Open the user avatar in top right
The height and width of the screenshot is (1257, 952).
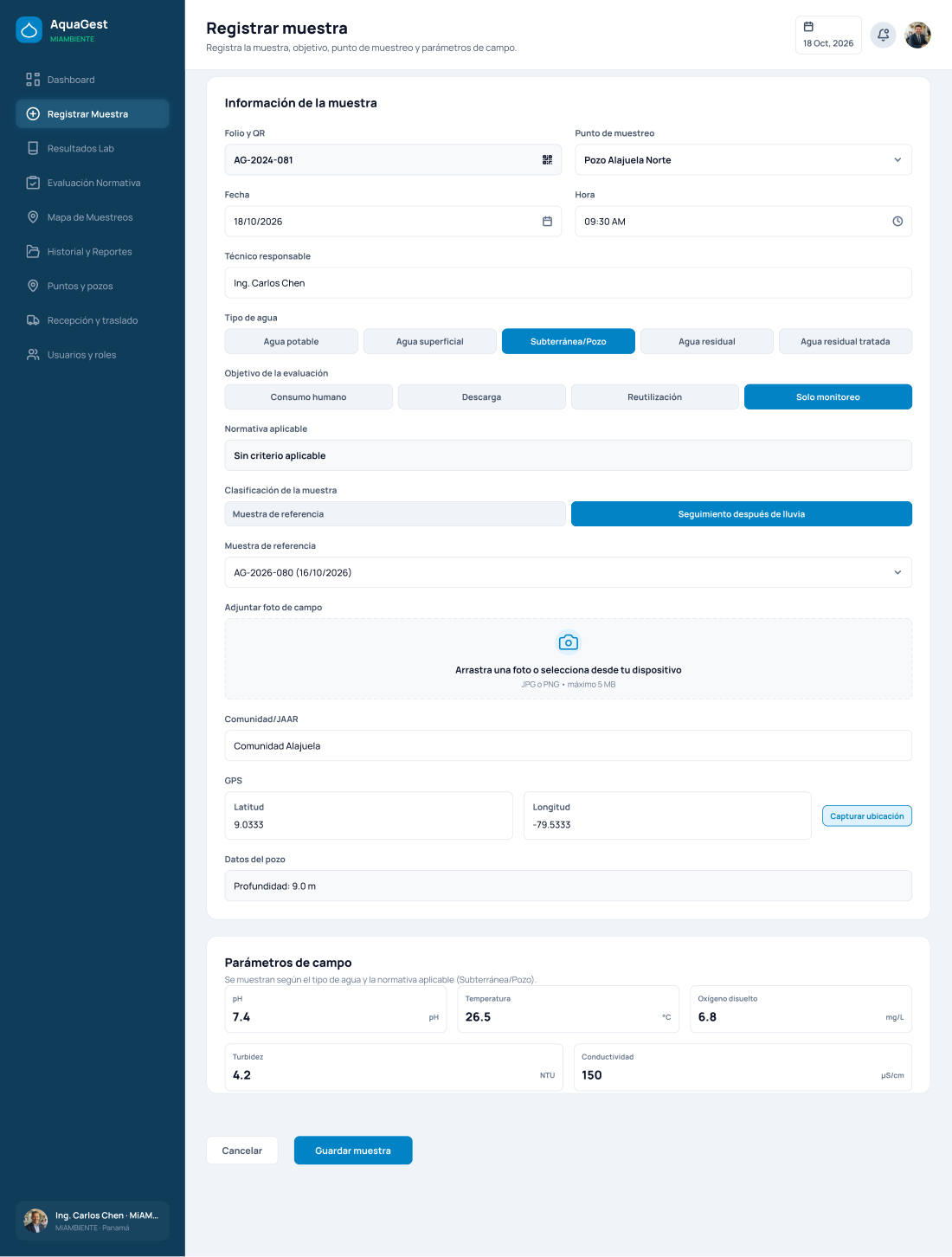917,35
